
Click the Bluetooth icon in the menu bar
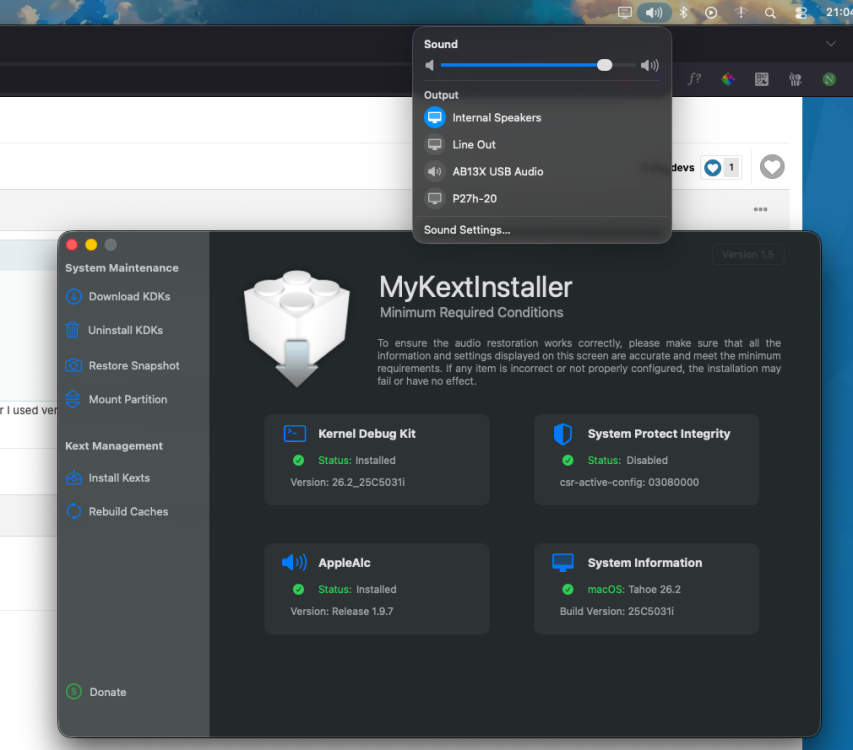tap(683, 12)
